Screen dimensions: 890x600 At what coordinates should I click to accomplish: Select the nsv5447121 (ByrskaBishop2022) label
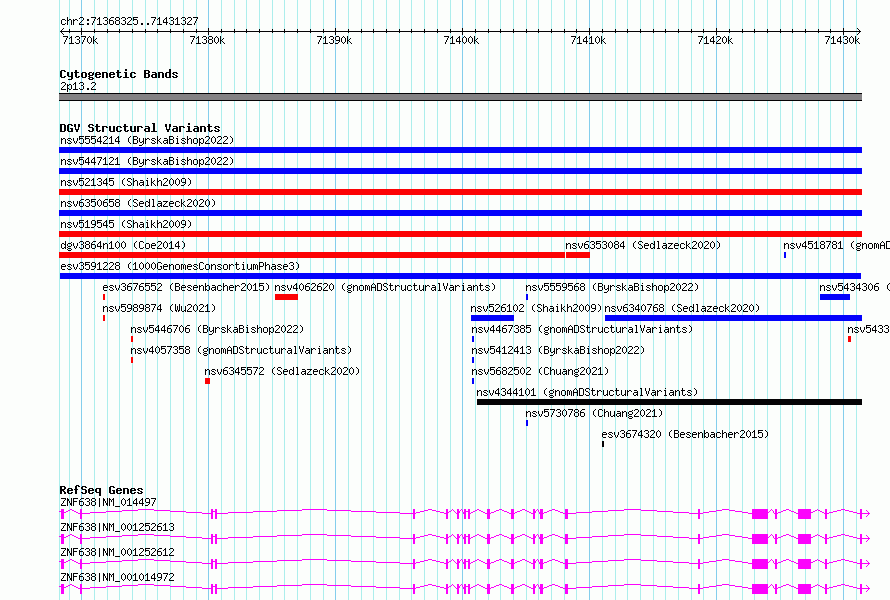[x=147, y=161]
